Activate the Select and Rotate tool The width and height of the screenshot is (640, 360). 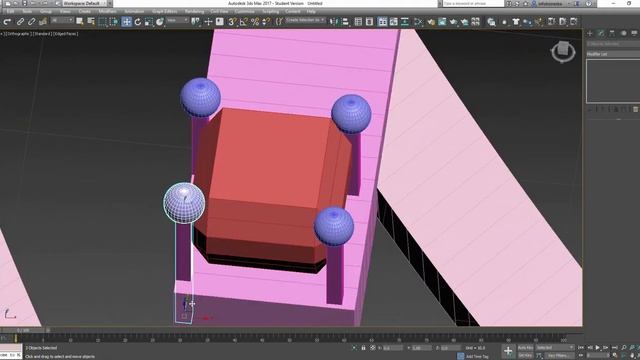pos(138,22)
